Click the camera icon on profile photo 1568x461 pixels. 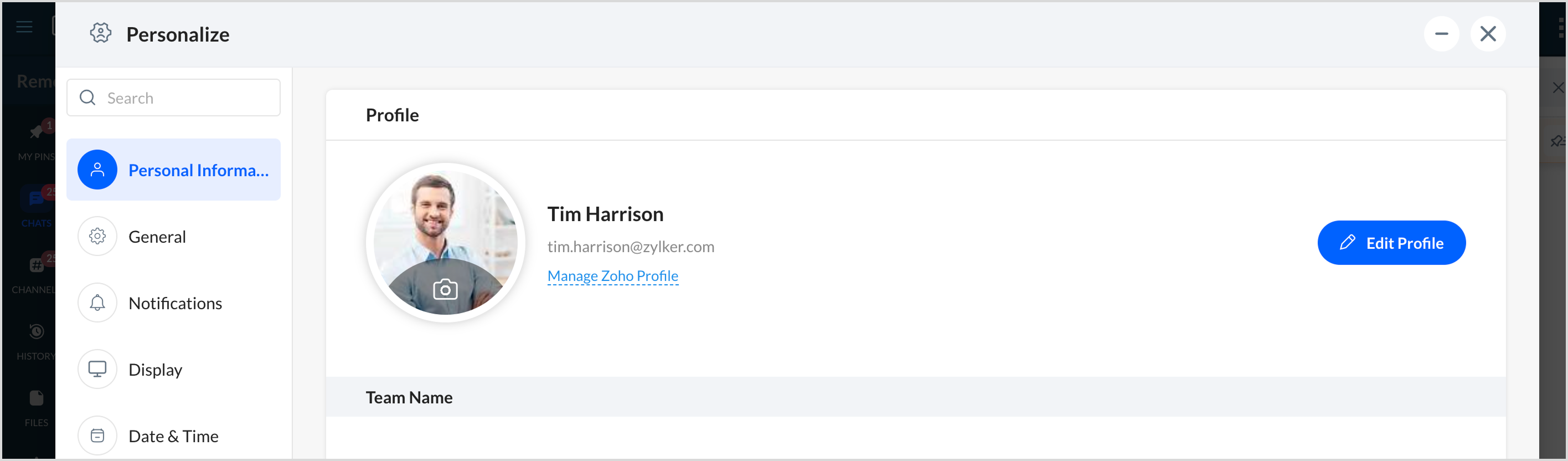pyautogui.click(x=445, y=289)
